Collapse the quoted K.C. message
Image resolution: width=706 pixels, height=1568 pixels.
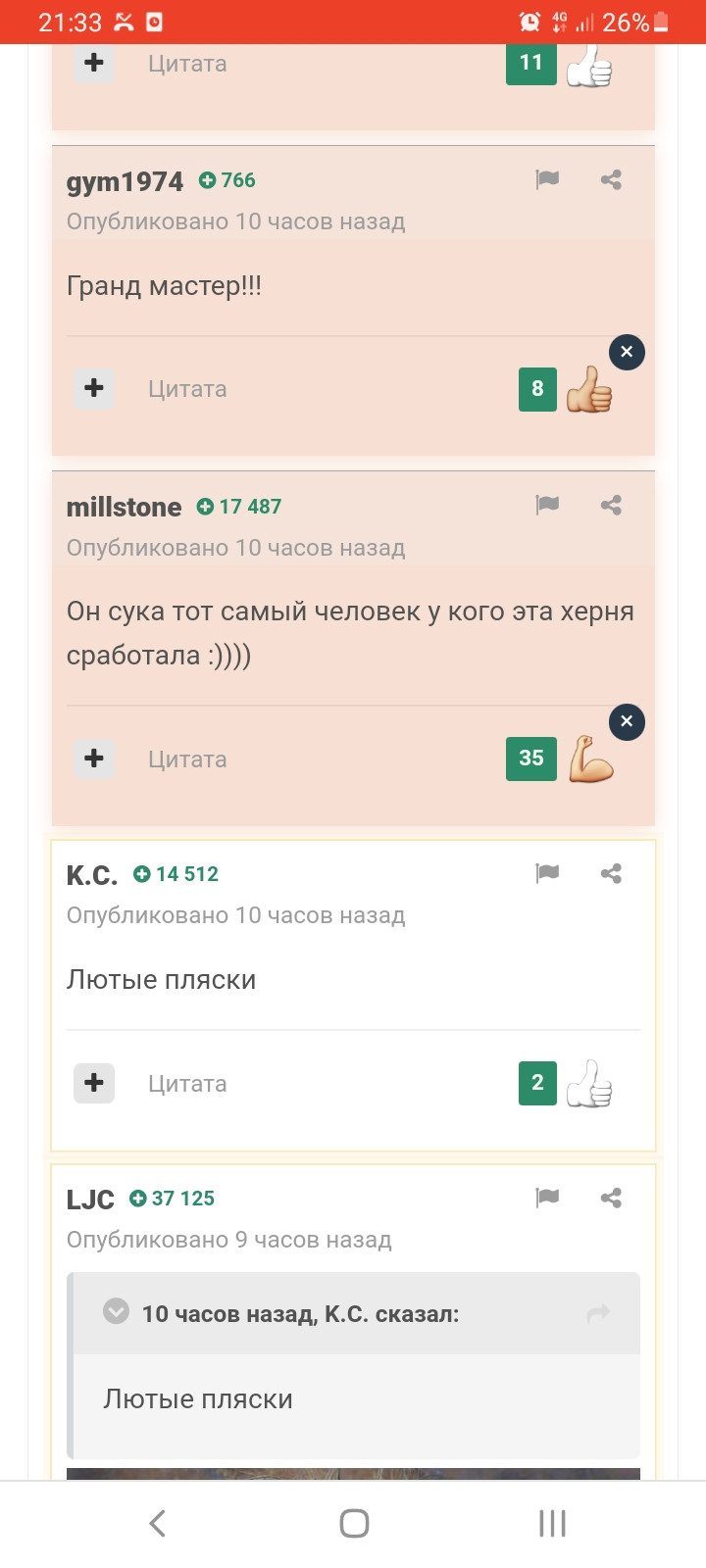click(x=117, y=1311)
